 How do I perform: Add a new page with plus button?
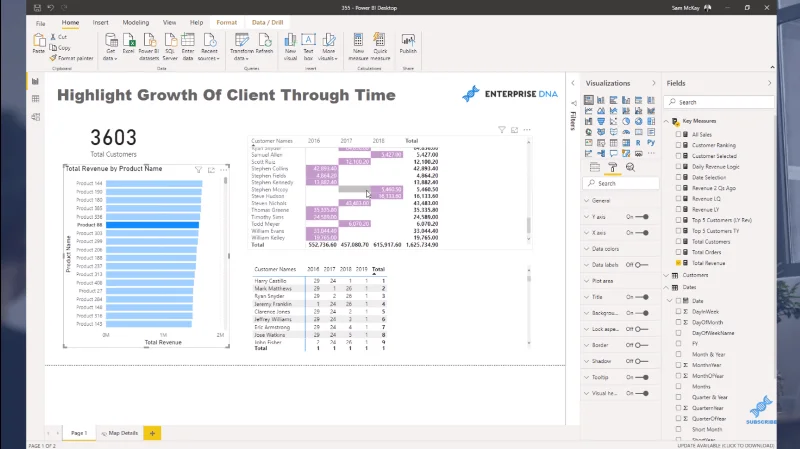152,433
